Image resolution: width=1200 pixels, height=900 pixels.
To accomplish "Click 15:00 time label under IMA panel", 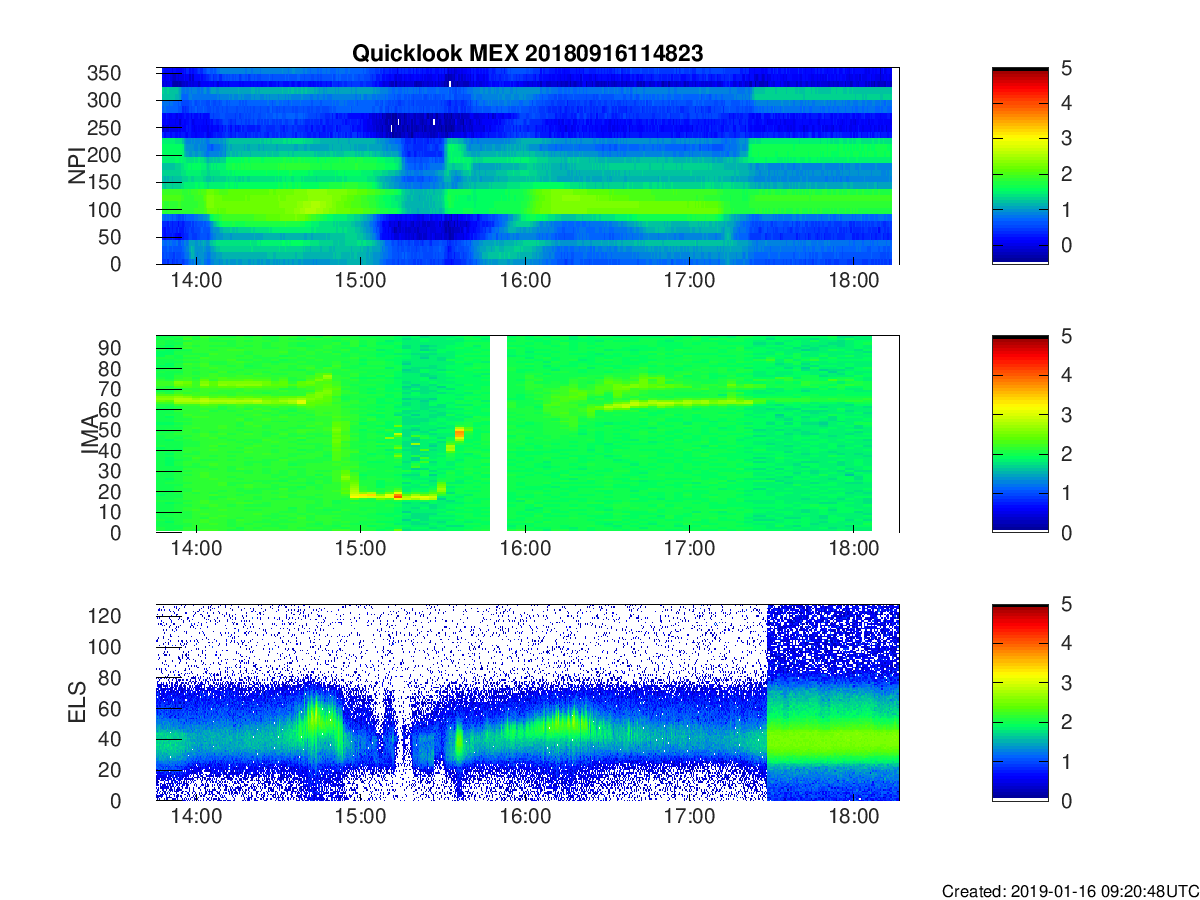I will [x=360, y=549].
